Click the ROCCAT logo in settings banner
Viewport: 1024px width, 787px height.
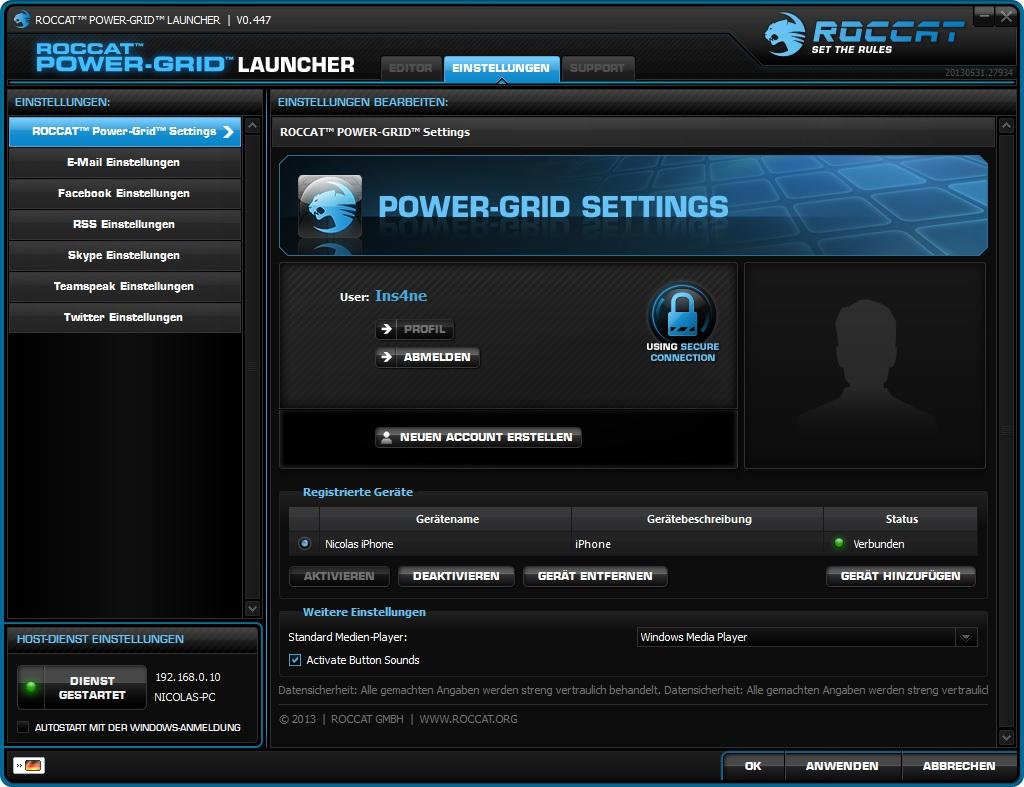(330, 206)
